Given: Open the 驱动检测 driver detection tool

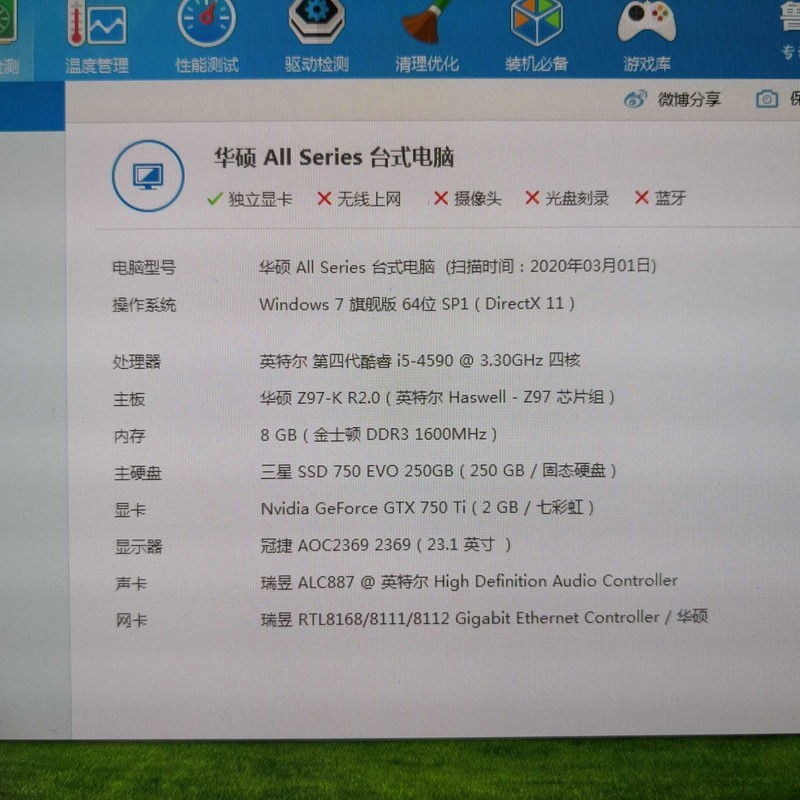Looking at the screenshot, I should tap(316, 37).
